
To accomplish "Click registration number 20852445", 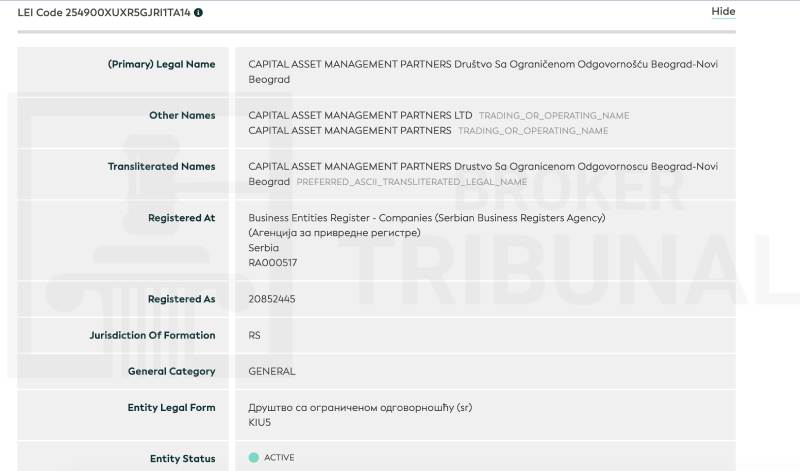I will pos(272,299).
